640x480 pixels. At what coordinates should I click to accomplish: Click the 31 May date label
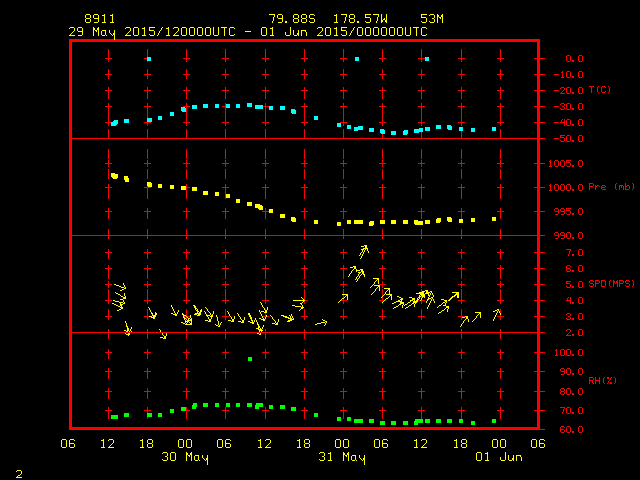342,457
